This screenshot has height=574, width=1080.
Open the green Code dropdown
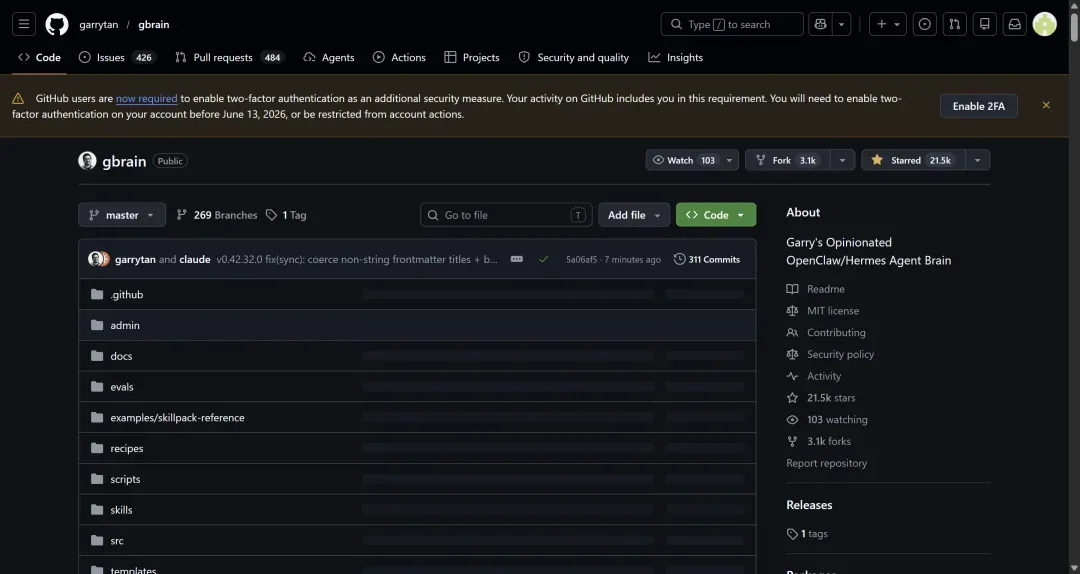coord(716,215)
